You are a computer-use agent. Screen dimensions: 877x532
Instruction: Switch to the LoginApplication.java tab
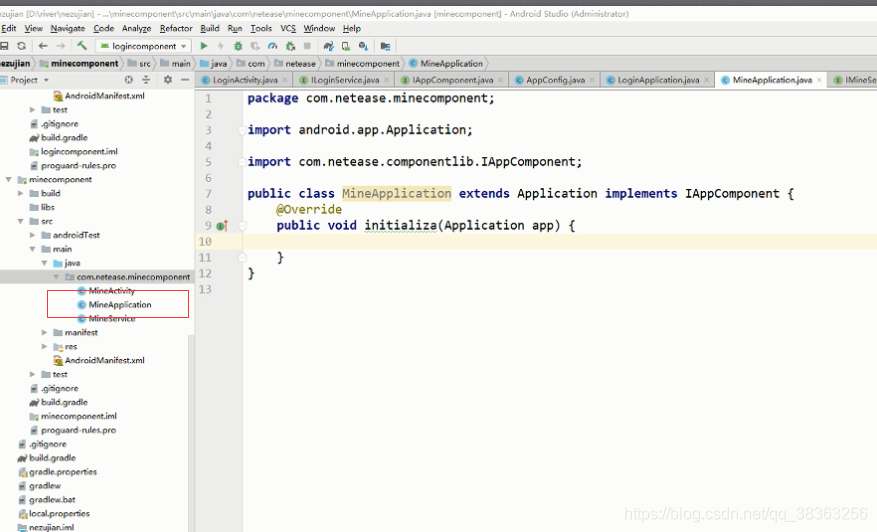[658, 80]
